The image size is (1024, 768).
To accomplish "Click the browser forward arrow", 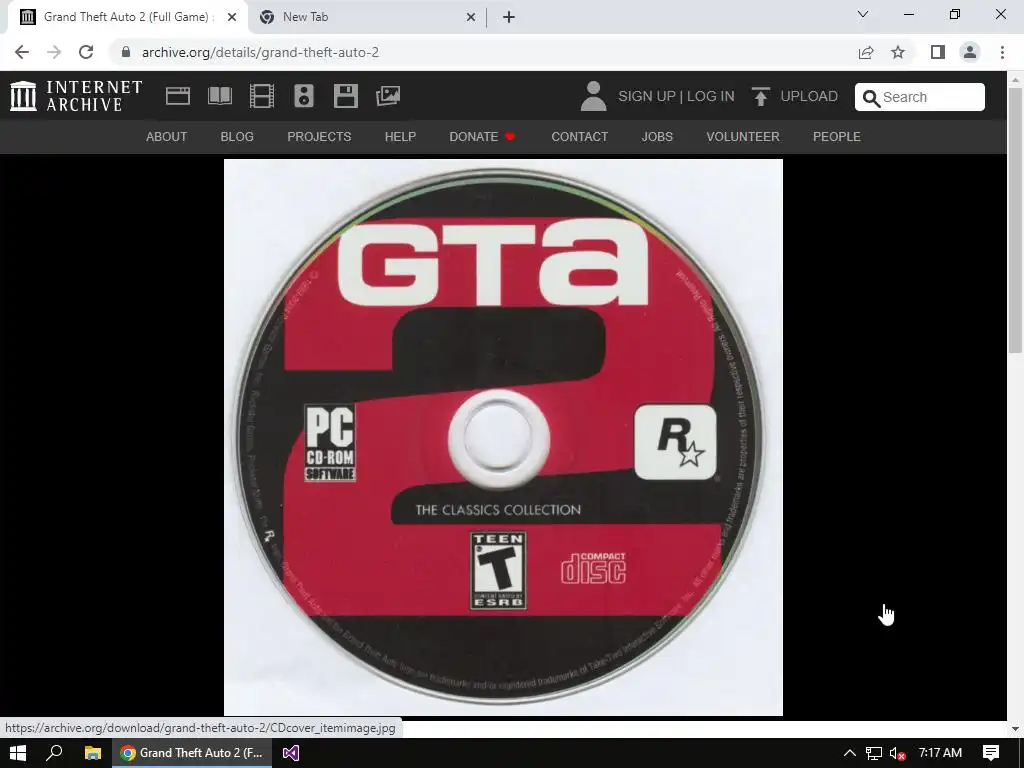I will pyautogui.click(x=54, y=52).
